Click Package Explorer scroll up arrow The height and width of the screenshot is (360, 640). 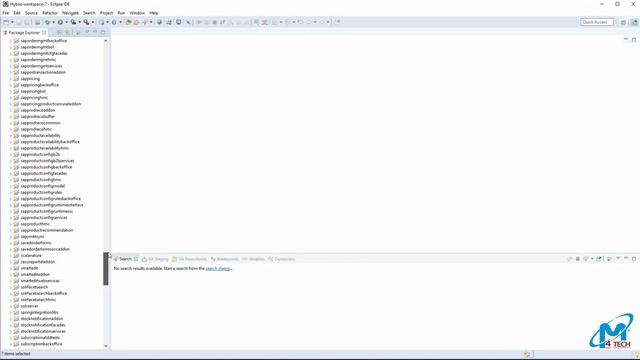106,41
